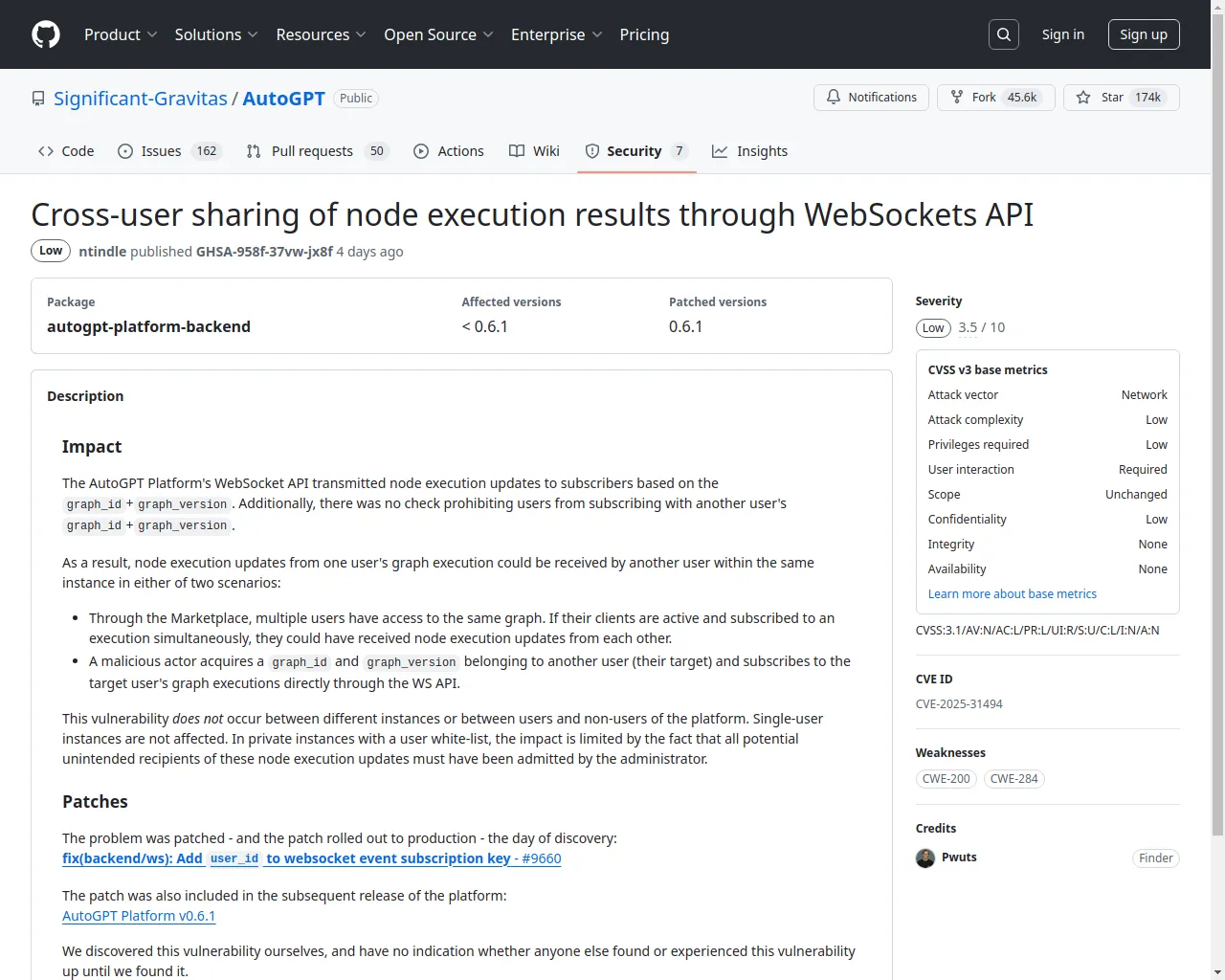The image size is (1225, 980).
Task: Click the Actions play icon
Action: click(421, 151)
